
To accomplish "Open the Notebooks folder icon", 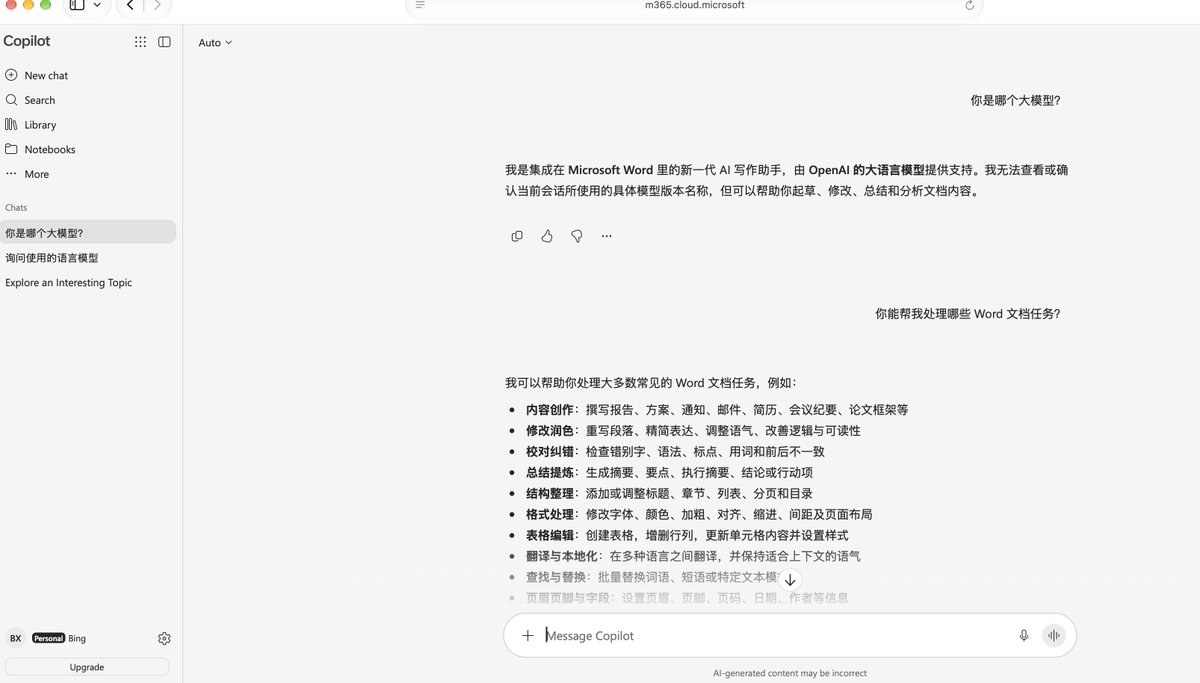I will (x=12, y=149).
